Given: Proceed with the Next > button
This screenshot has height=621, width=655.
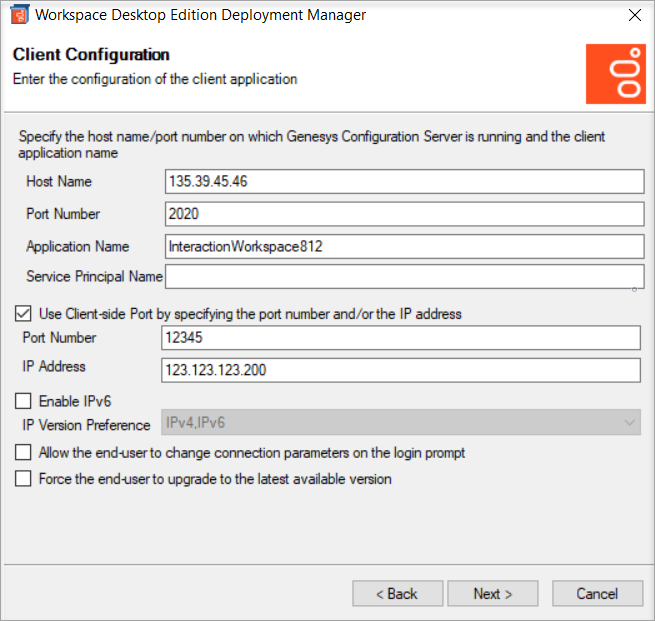Looking at the screenshot, I should click(492, 594).
